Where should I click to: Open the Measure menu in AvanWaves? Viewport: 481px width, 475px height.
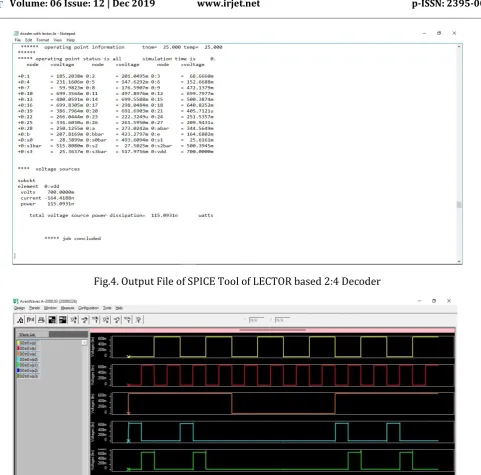point(67,308)
